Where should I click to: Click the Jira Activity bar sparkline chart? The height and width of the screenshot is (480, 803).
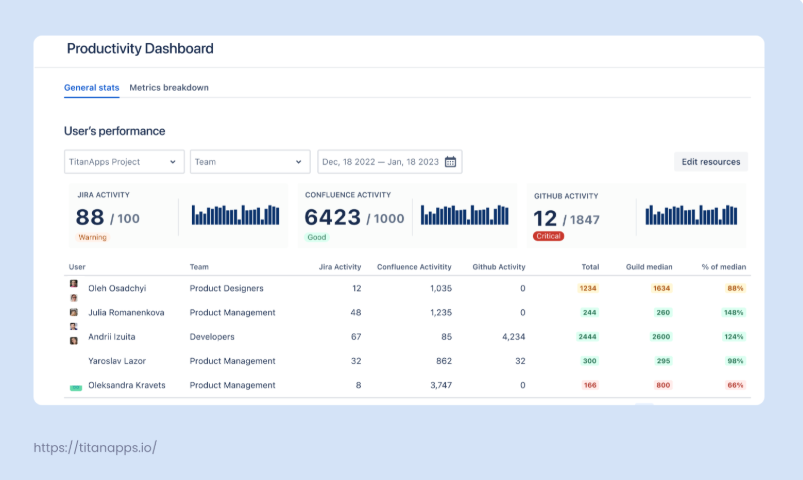[235, 215]
